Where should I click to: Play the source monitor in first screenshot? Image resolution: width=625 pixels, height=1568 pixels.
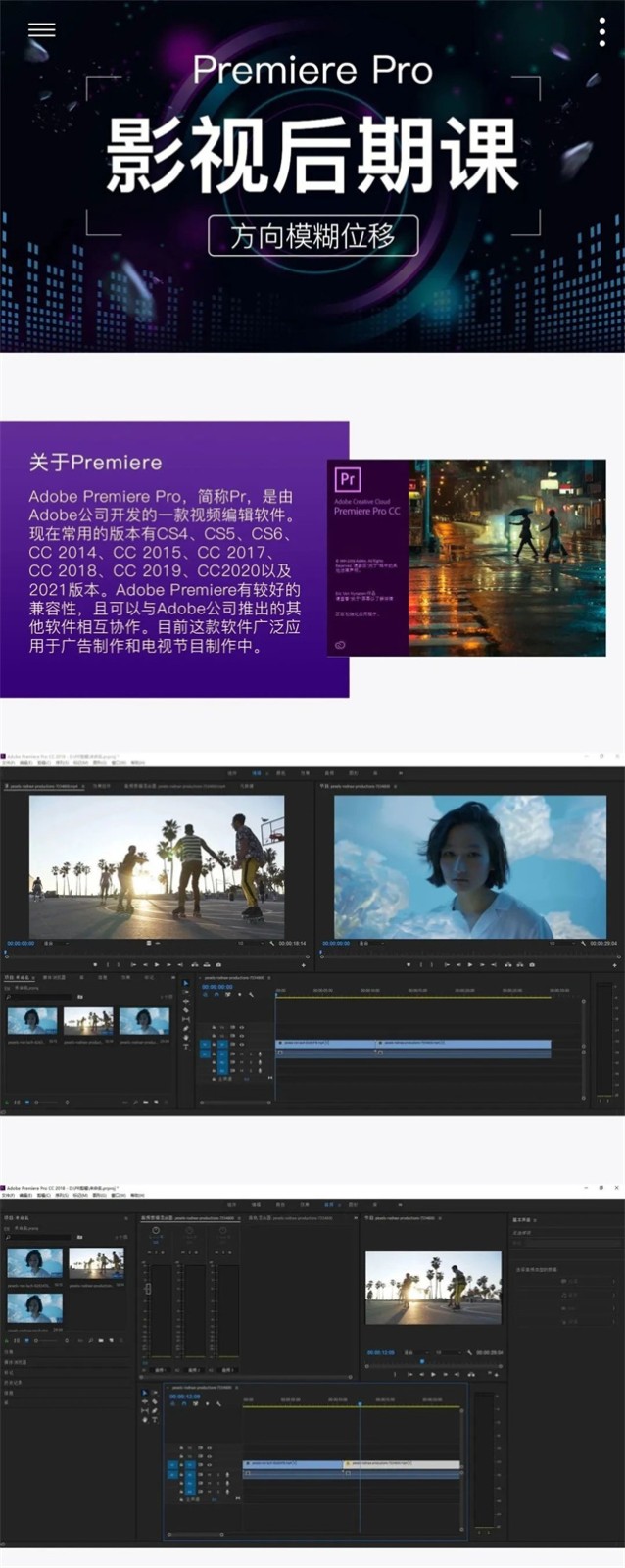pos(157,965)
